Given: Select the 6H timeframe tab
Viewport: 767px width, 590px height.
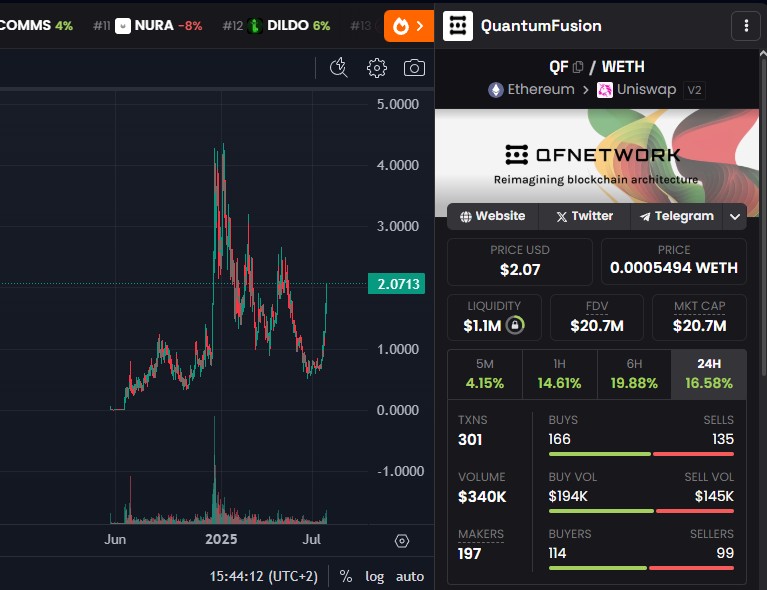Looking at the screenshot, I should [x=634, y=374].
